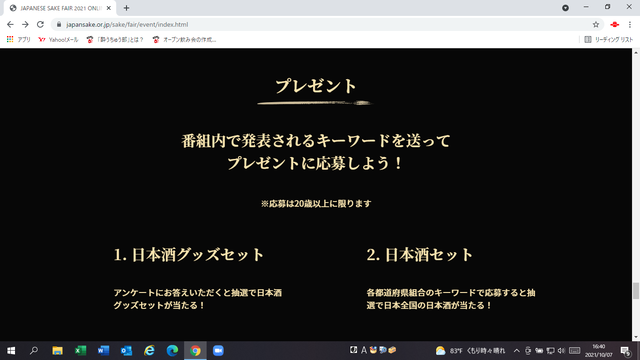This screenshot has height=360, width=640.
Task: Go back to the previous page
Action: coord(10,24)
